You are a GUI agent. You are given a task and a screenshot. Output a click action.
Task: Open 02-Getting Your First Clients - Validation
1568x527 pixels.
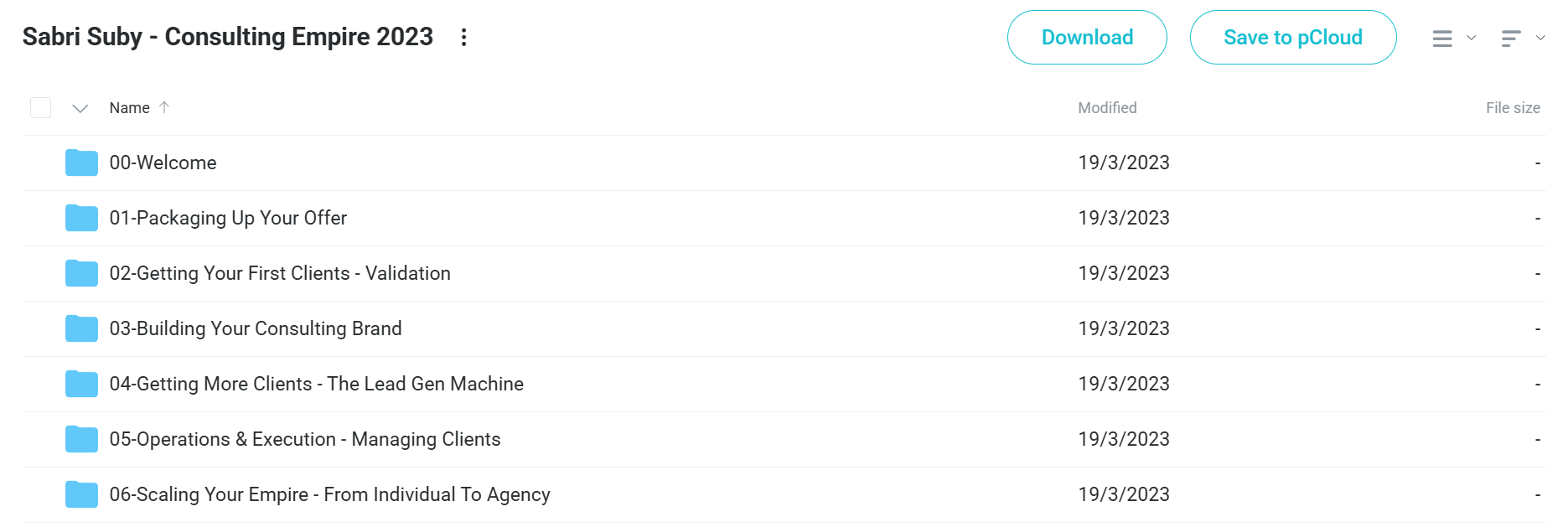coord(280,273)
